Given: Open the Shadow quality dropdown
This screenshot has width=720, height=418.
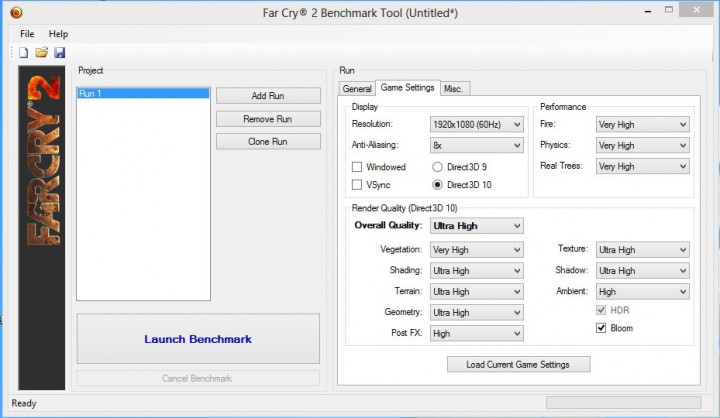Looking at the screenshot, I should (643, 271).
